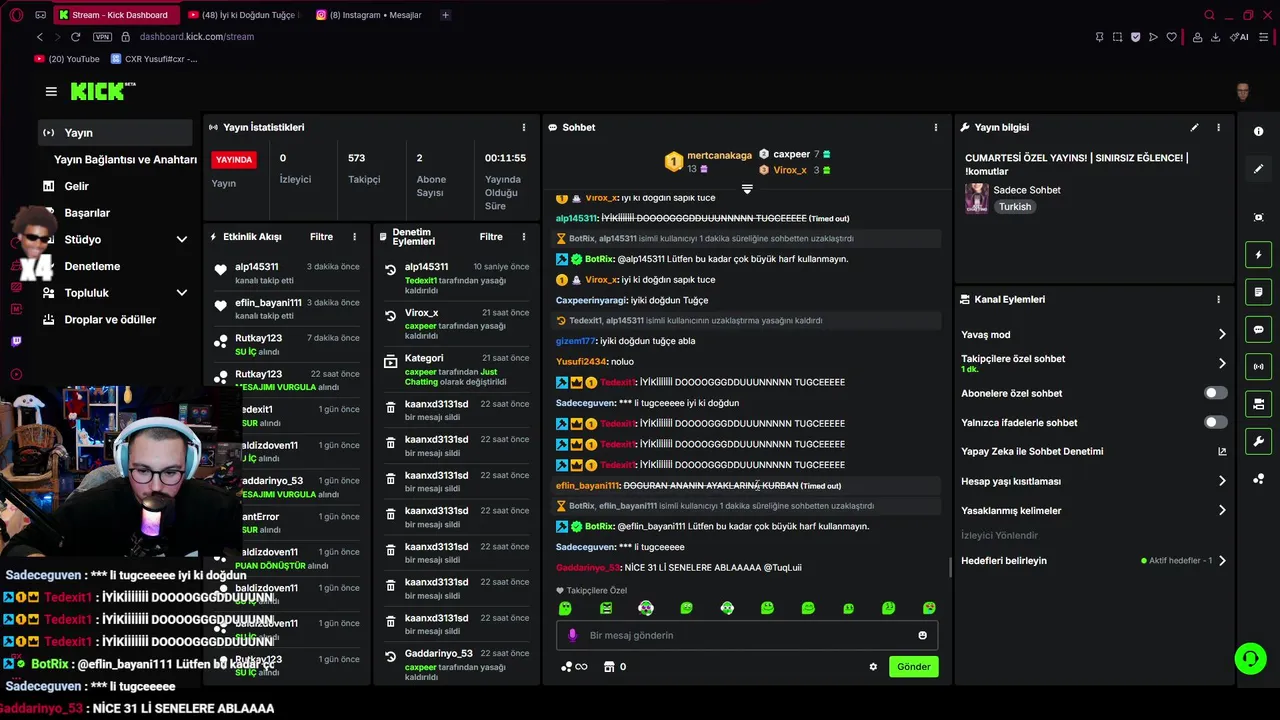The image size is (1280, 720).
Task: Click the YAYINDA live badge
Action: (234, 160)
